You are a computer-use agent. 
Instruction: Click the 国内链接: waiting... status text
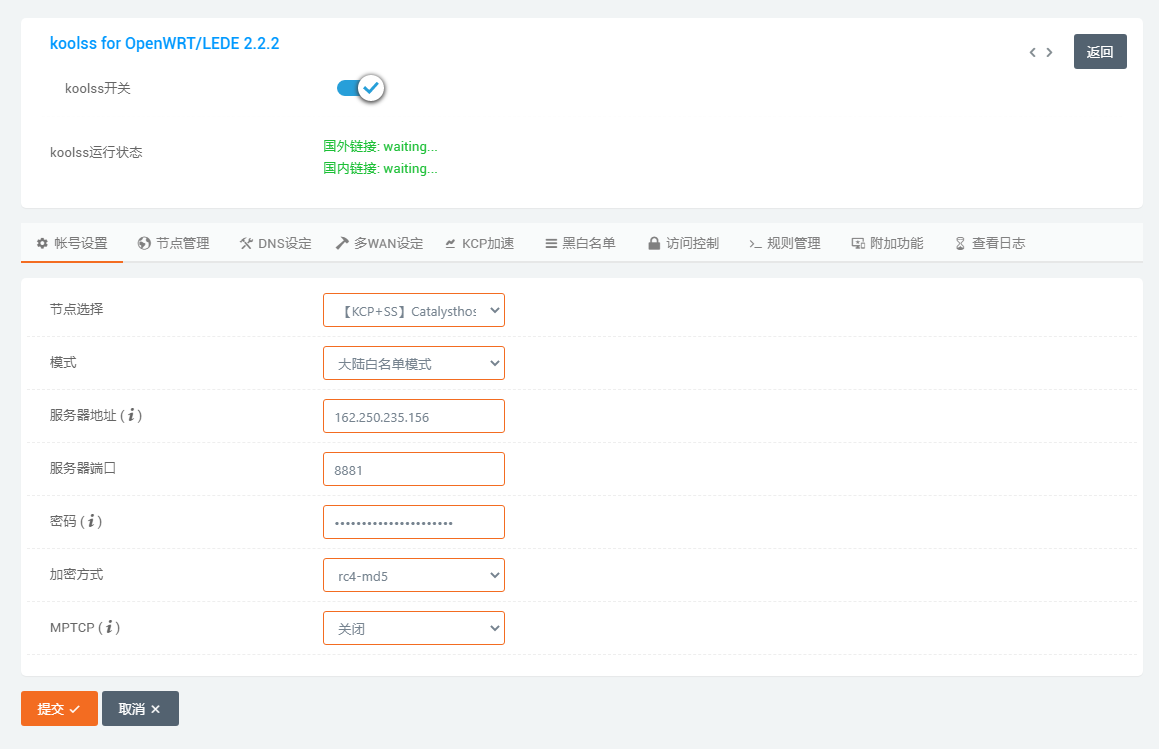[x=380, y=169]
